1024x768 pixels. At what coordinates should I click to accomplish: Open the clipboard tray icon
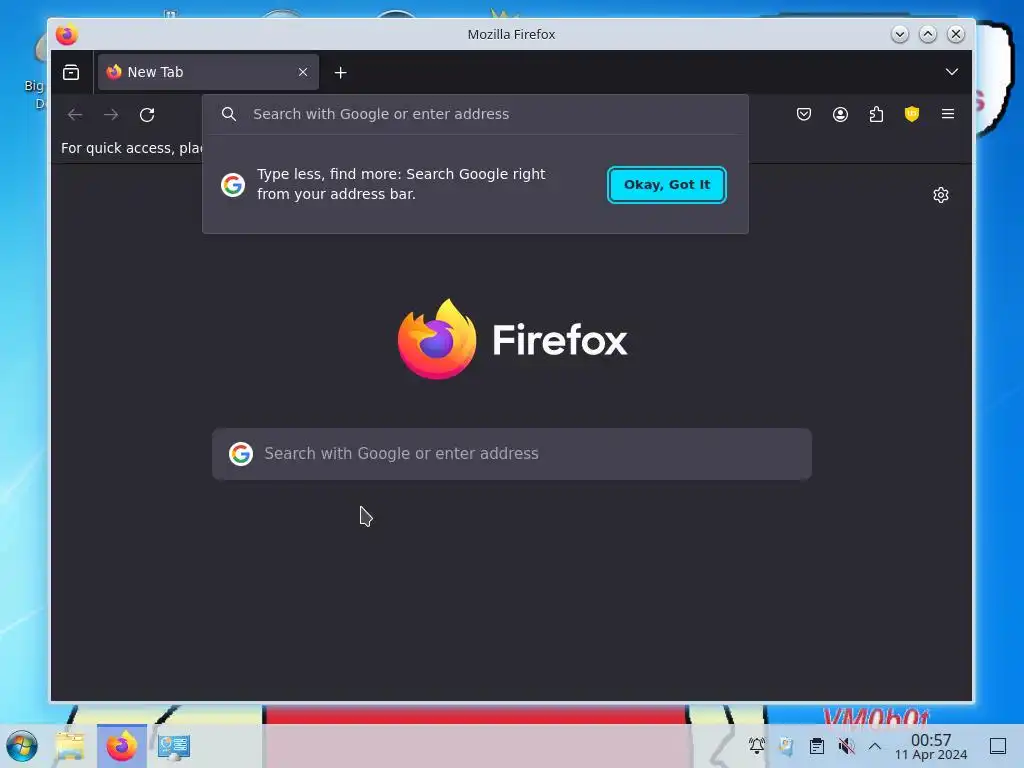[816, 746]
